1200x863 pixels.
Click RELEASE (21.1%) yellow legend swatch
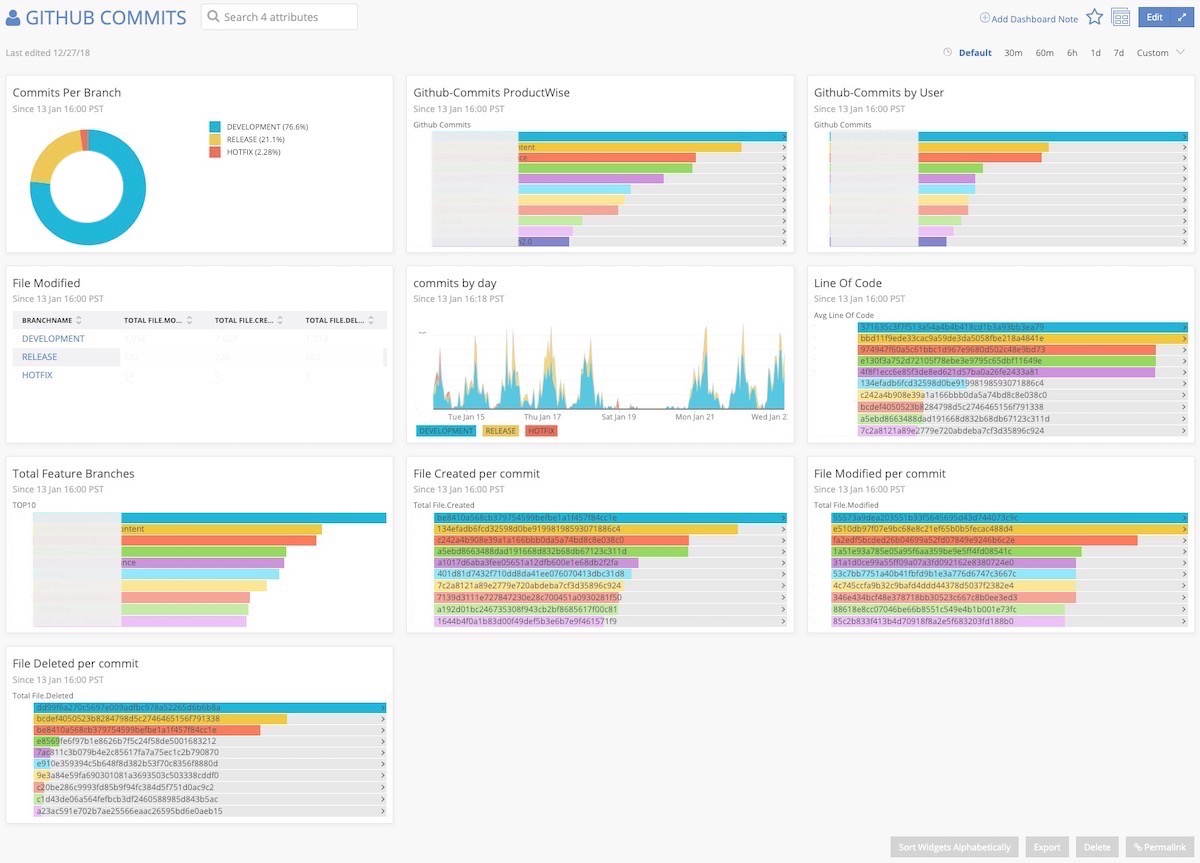click(x=215, y=139)
